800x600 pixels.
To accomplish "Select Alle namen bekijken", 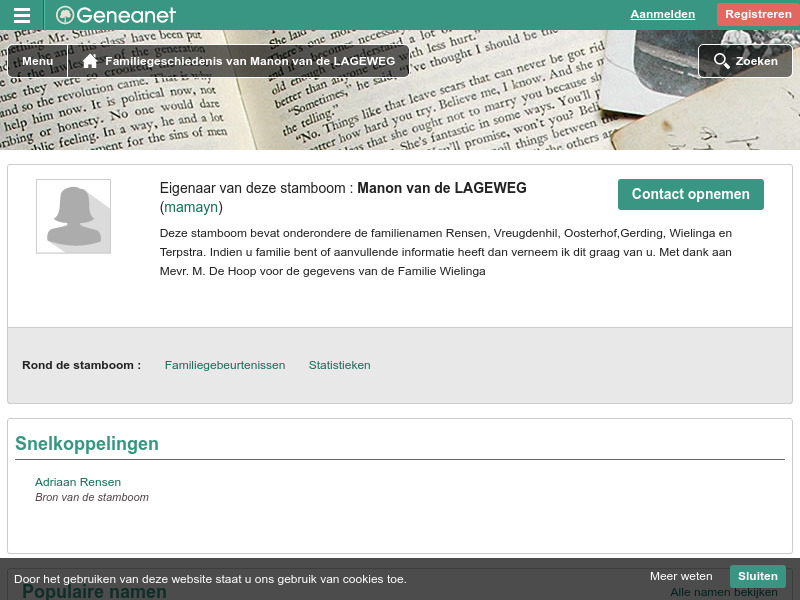I will click(x=723, y=592).
